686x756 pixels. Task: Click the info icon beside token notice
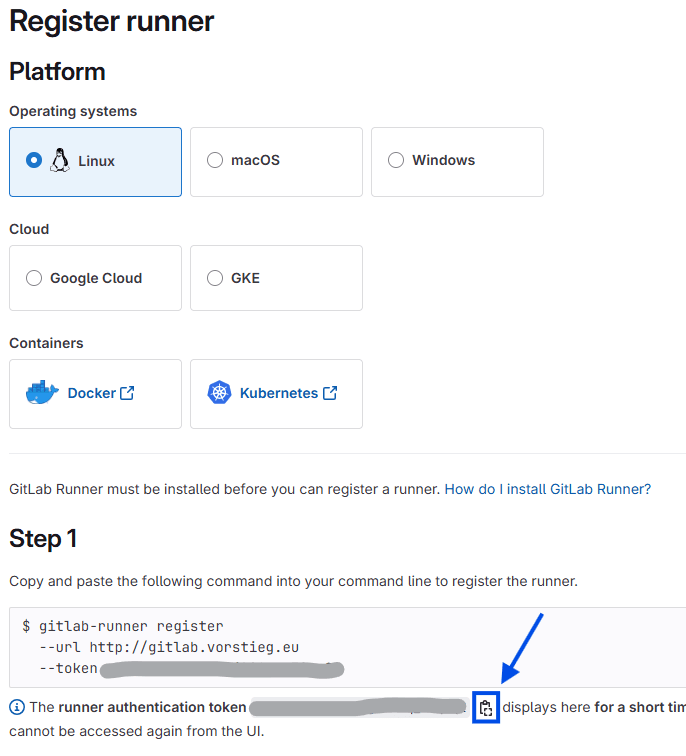[17, 707]
